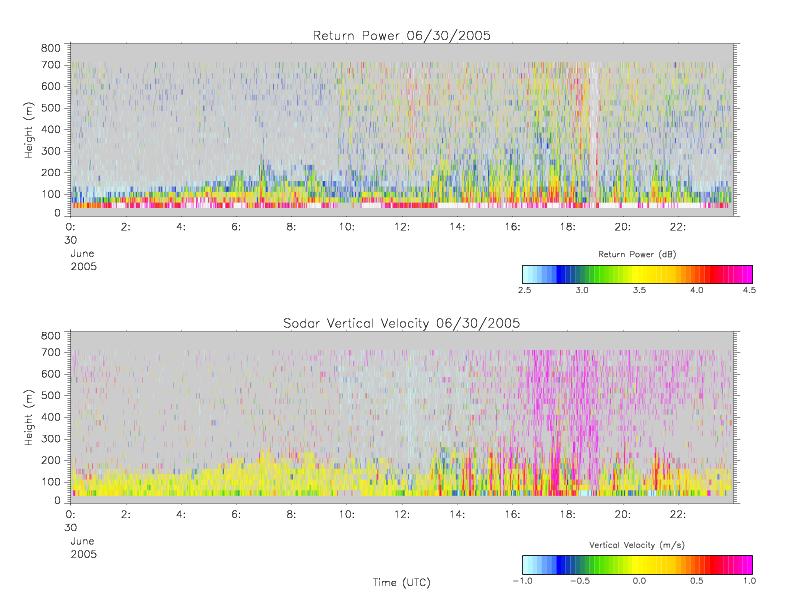Click the '800' height tick on top chart
The height and width of the screenshot is (611, 791).
50,48
